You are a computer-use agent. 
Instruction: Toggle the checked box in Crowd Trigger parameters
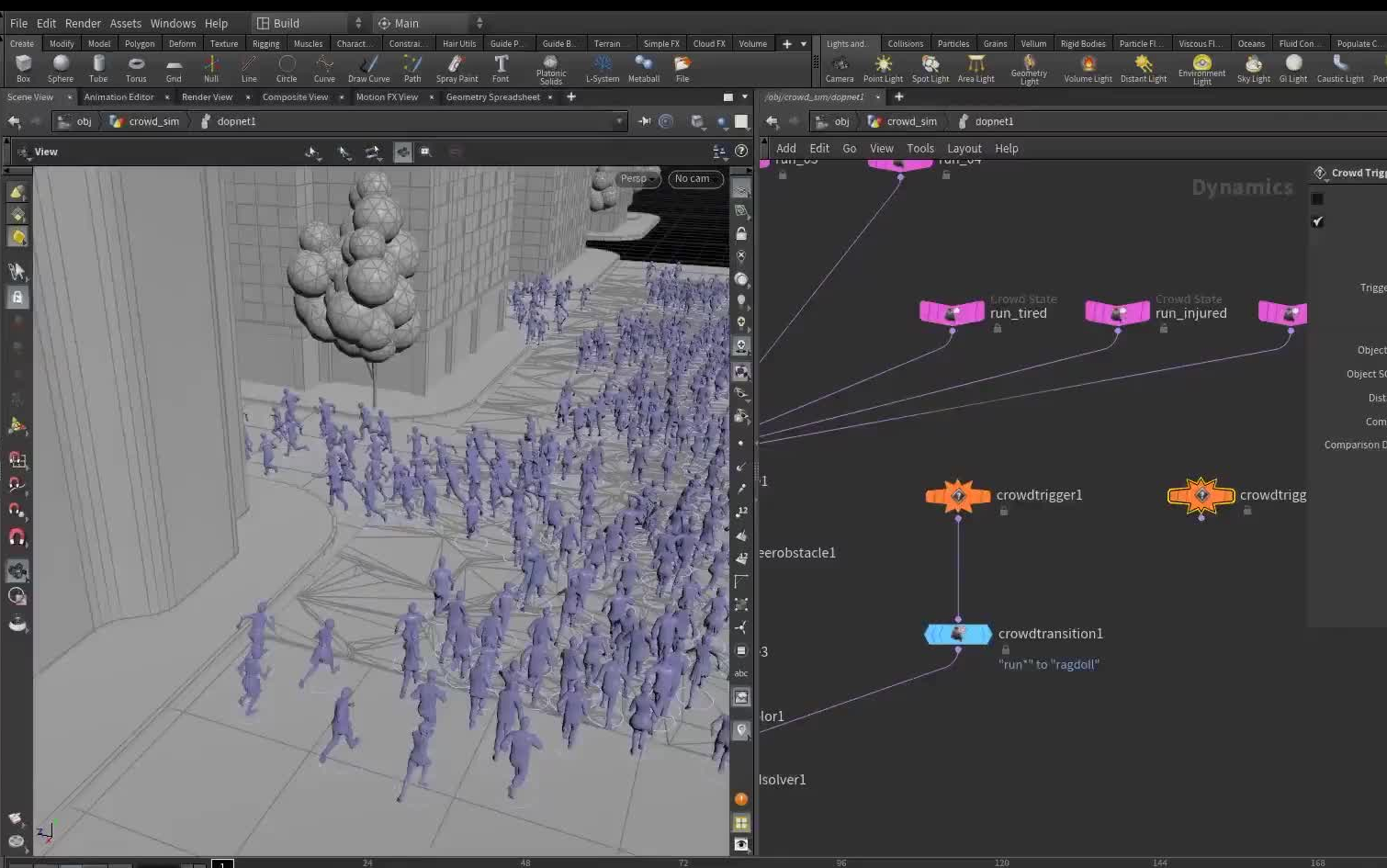[1317, 221]
